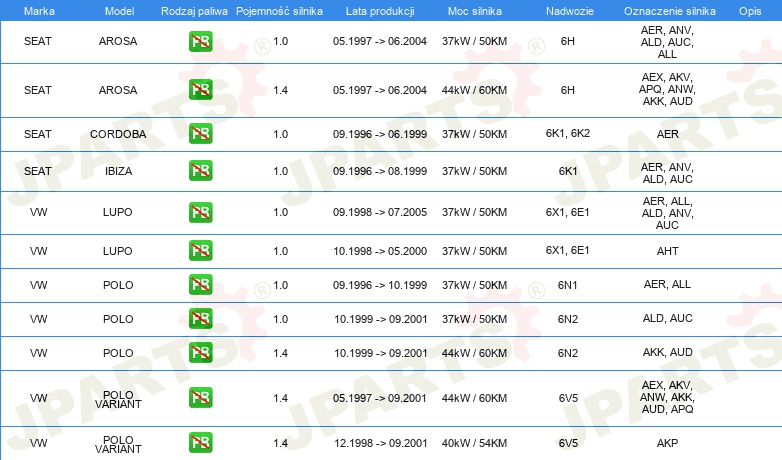Click the AKK, AUD engine code cell
This screenshot has height=460, width=782.
point(667,352)
